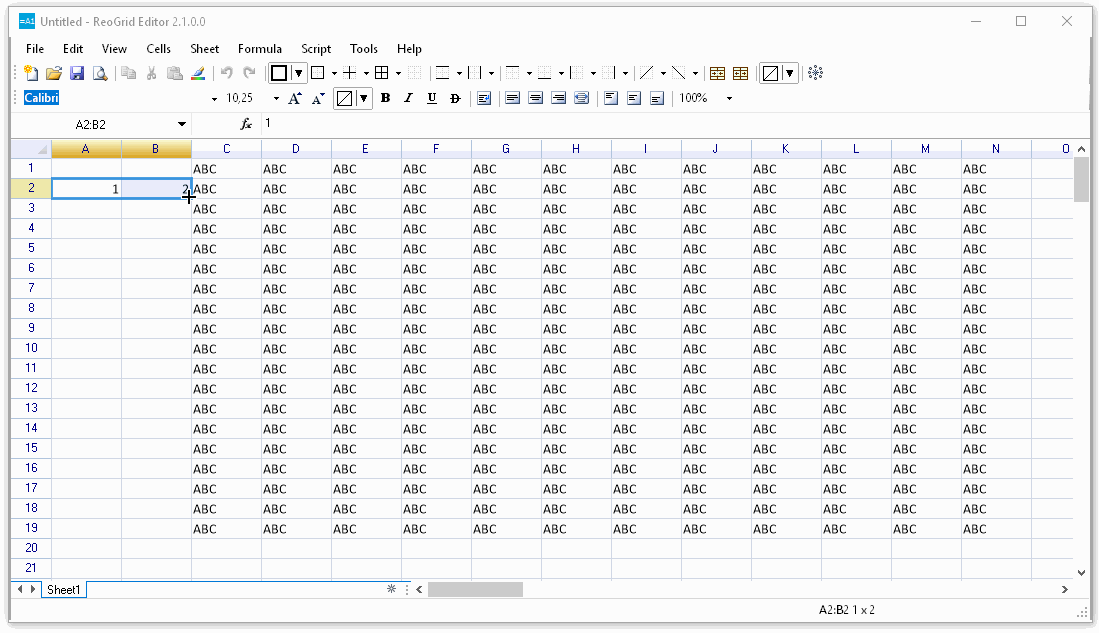Align text to the left
This screenshot has height=633, width=1099.
point(512,98)
